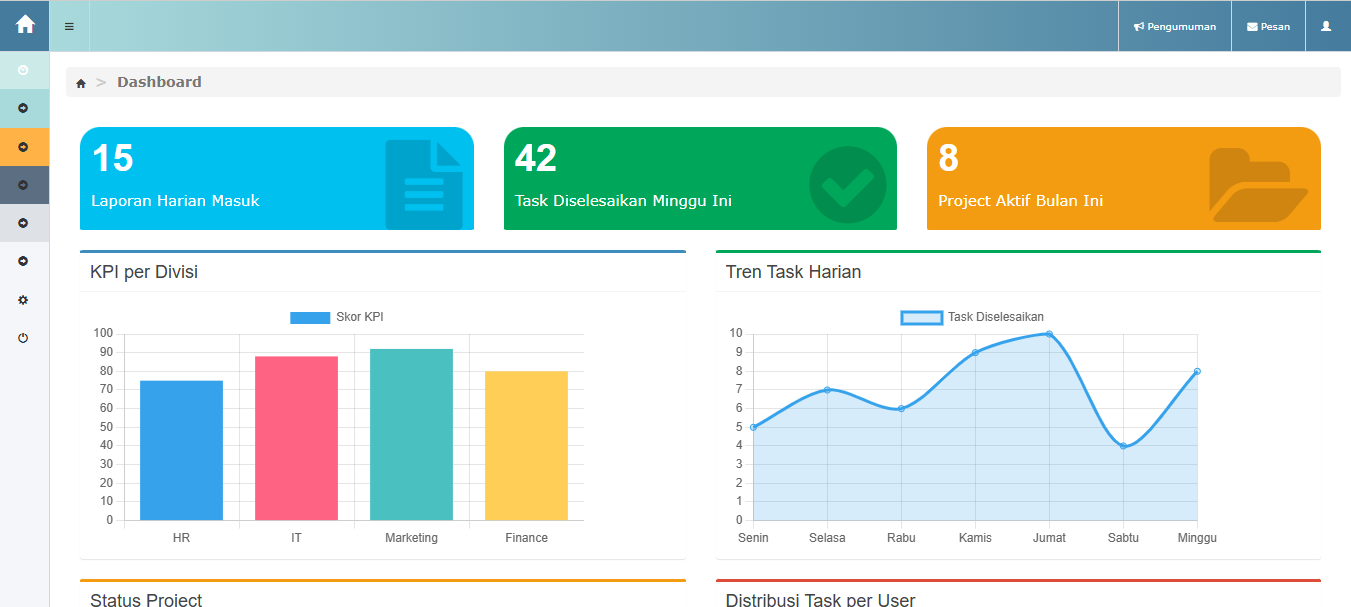Click the arrow icon on the orange sidebar item
1351x607 pixels.
click(23, 146)
